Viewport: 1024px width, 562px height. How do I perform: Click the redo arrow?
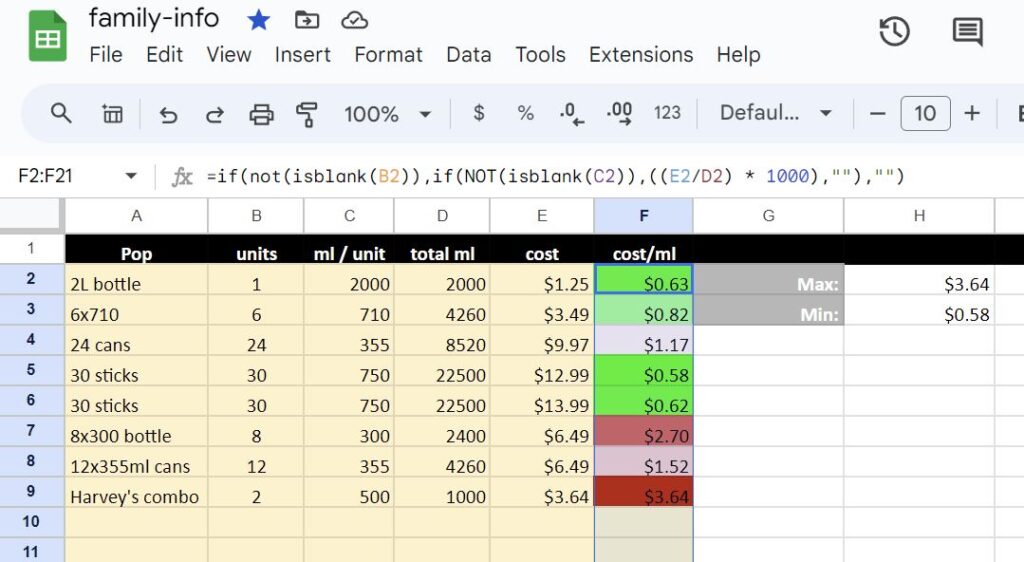[x=214, y=114]
